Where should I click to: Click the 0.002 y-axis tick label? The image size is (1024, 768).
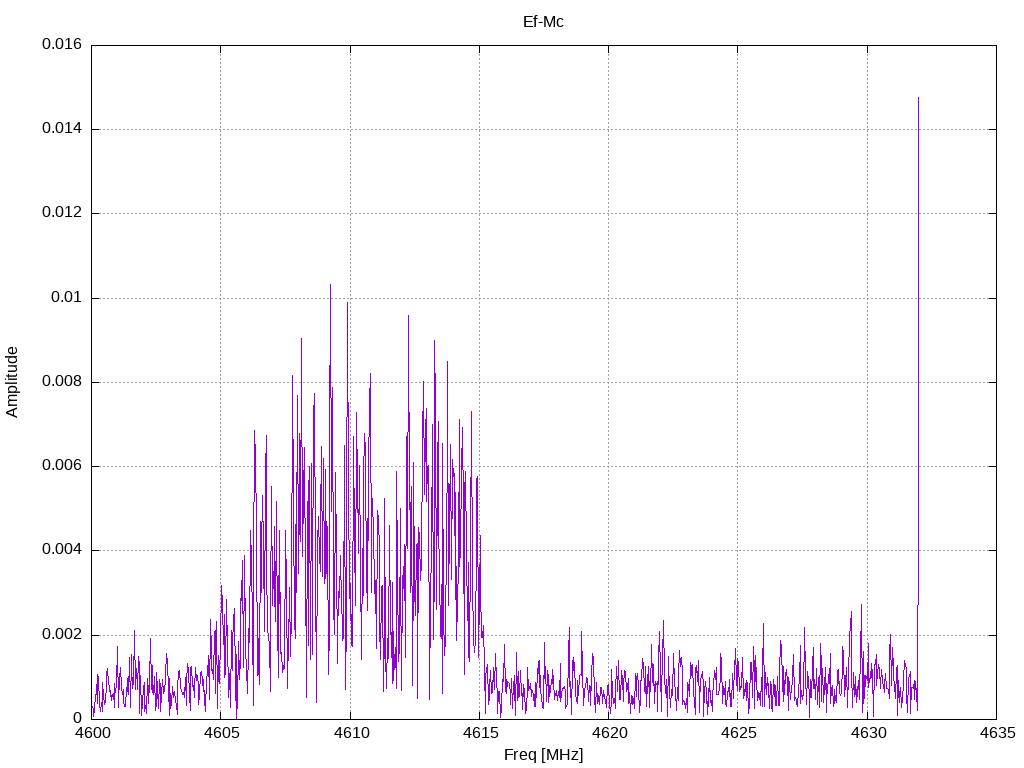[62, 635]
